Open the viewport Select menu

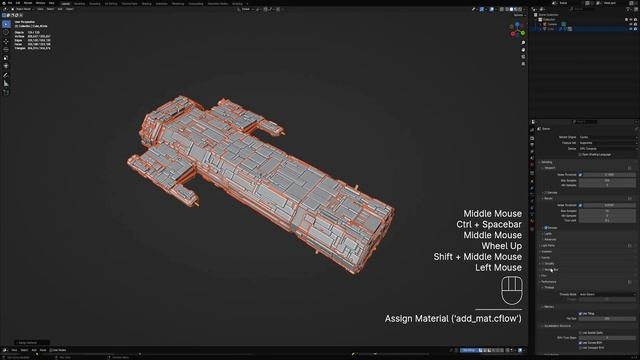50,9
